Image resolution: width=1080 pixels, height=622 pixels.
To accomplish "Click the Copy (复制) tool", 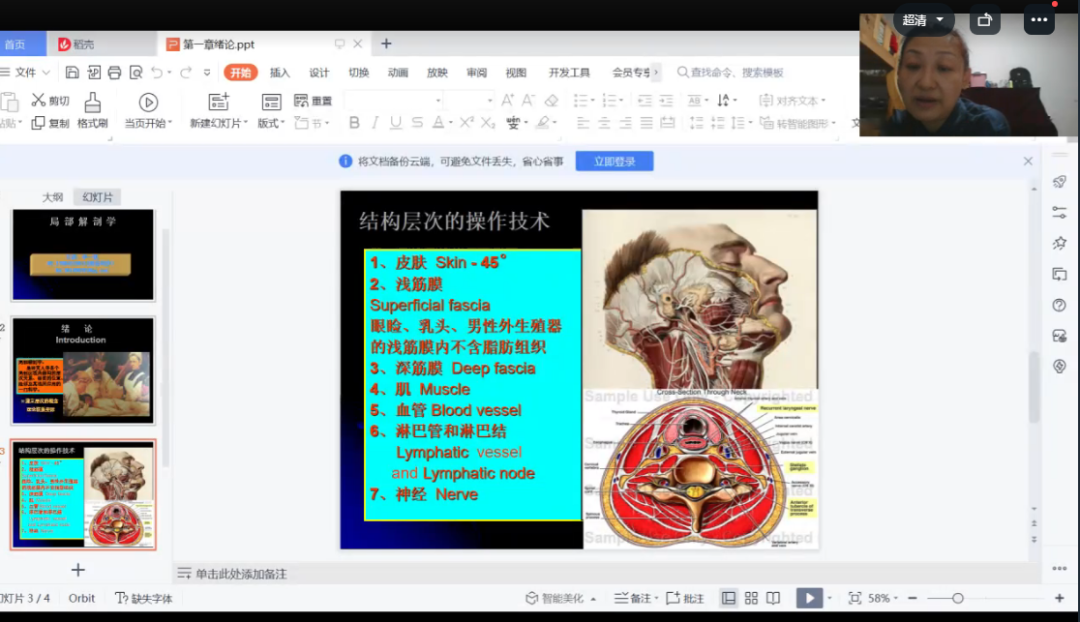I will click(x=50, y=123).
